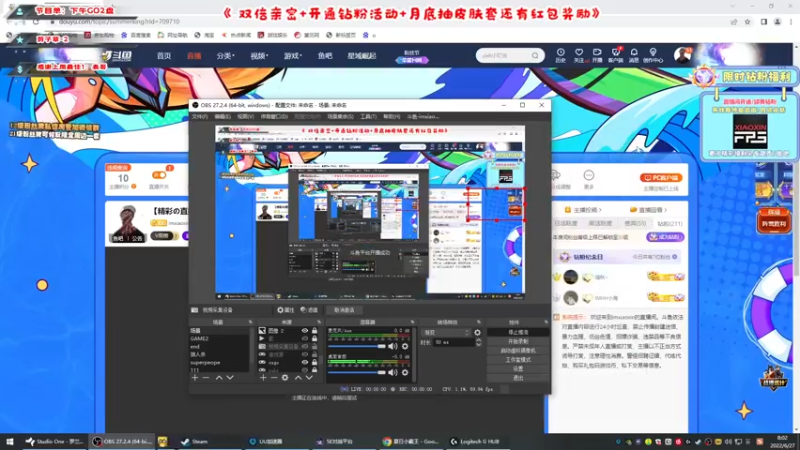Screen dimensions: 800x450
Task: Adjust desktop audio volume slider
Action: tap(357, 372)
